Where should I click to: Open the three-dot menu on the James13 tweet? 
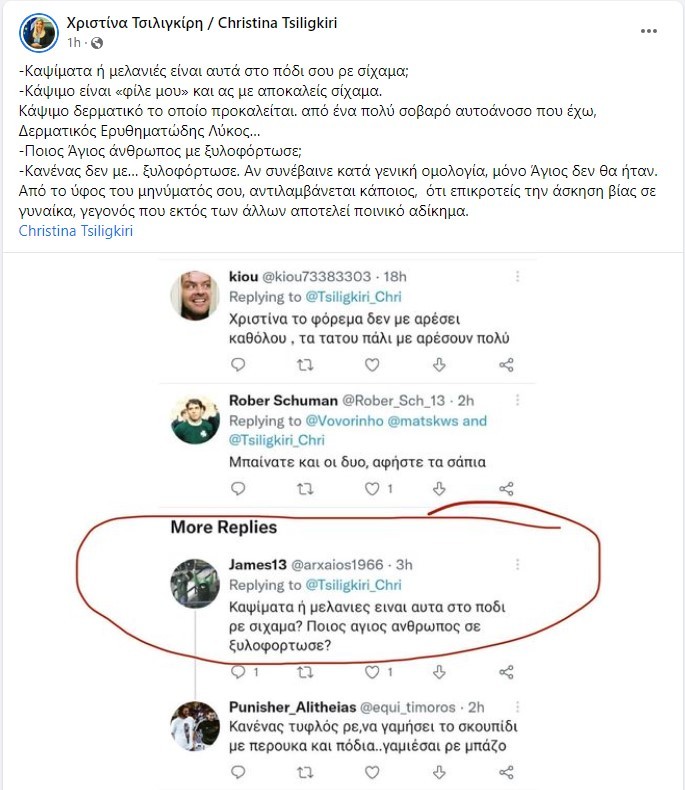(517, 565)
